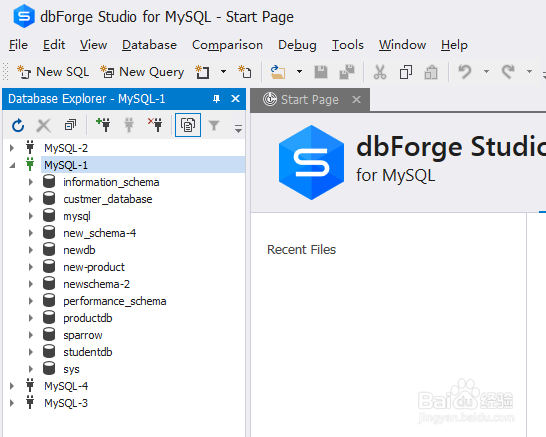Expand the new_schema-4 database node

(31, 233)
